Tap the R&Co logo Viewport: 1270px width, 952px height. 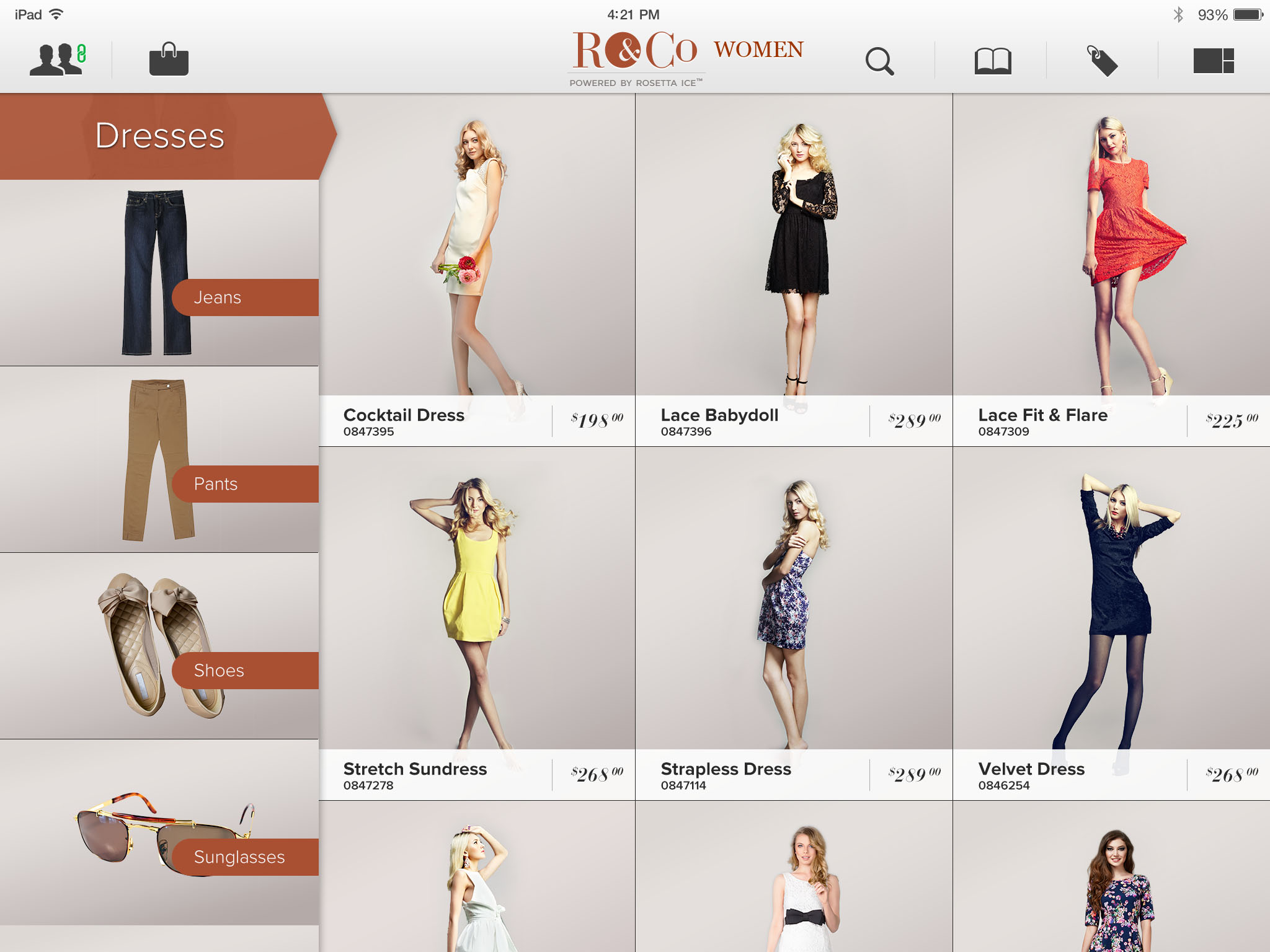coord(635,51)
